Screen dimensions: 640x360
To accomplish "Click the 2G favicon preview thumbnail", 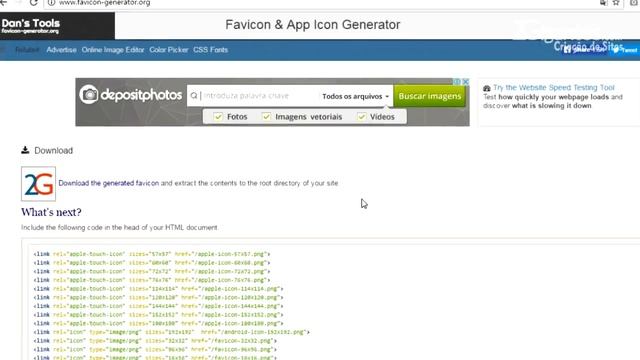I will [x=38, y=184].
